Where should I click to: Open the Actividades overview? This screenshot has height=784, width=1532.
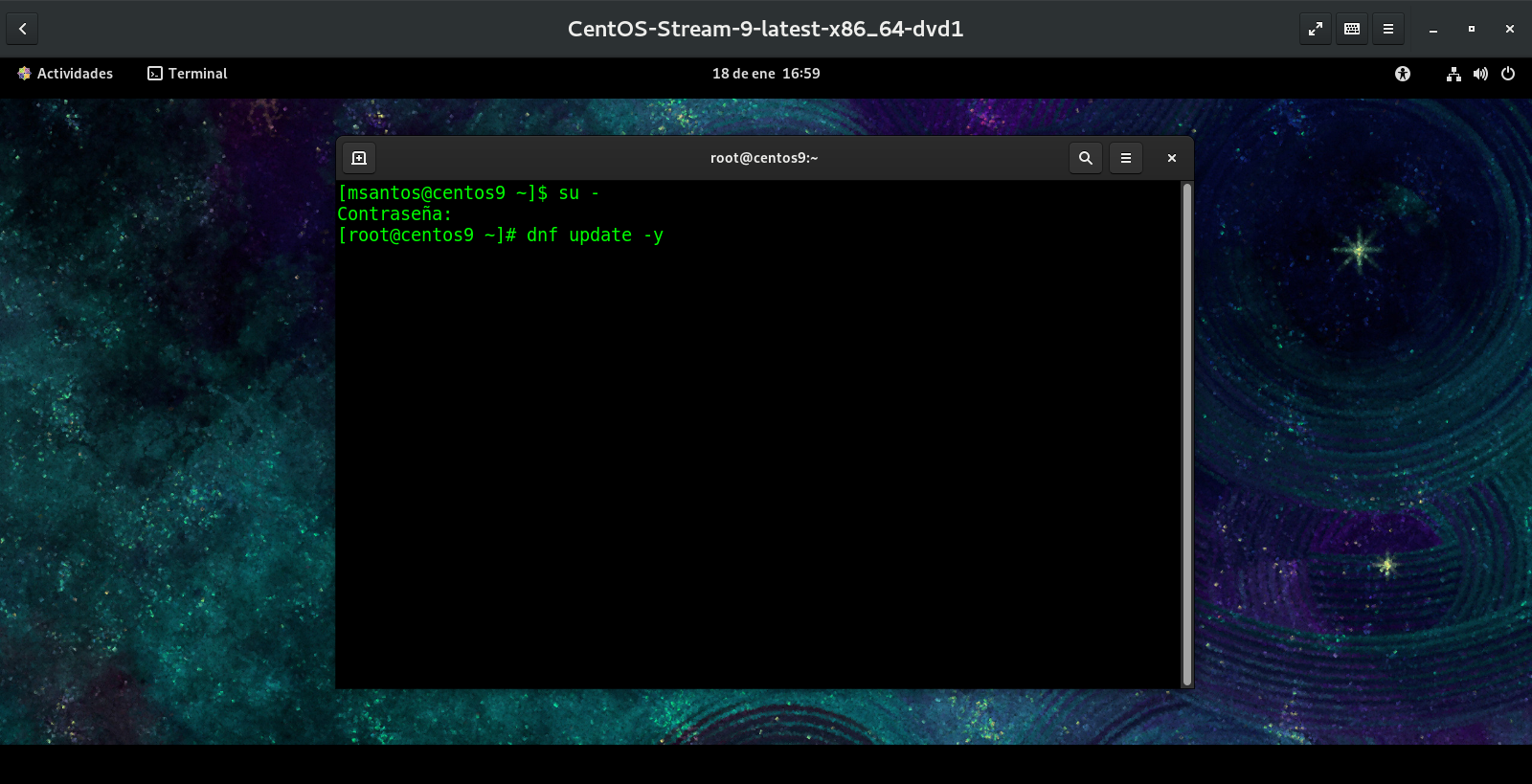pyautogui.click(x=65, y=74)
